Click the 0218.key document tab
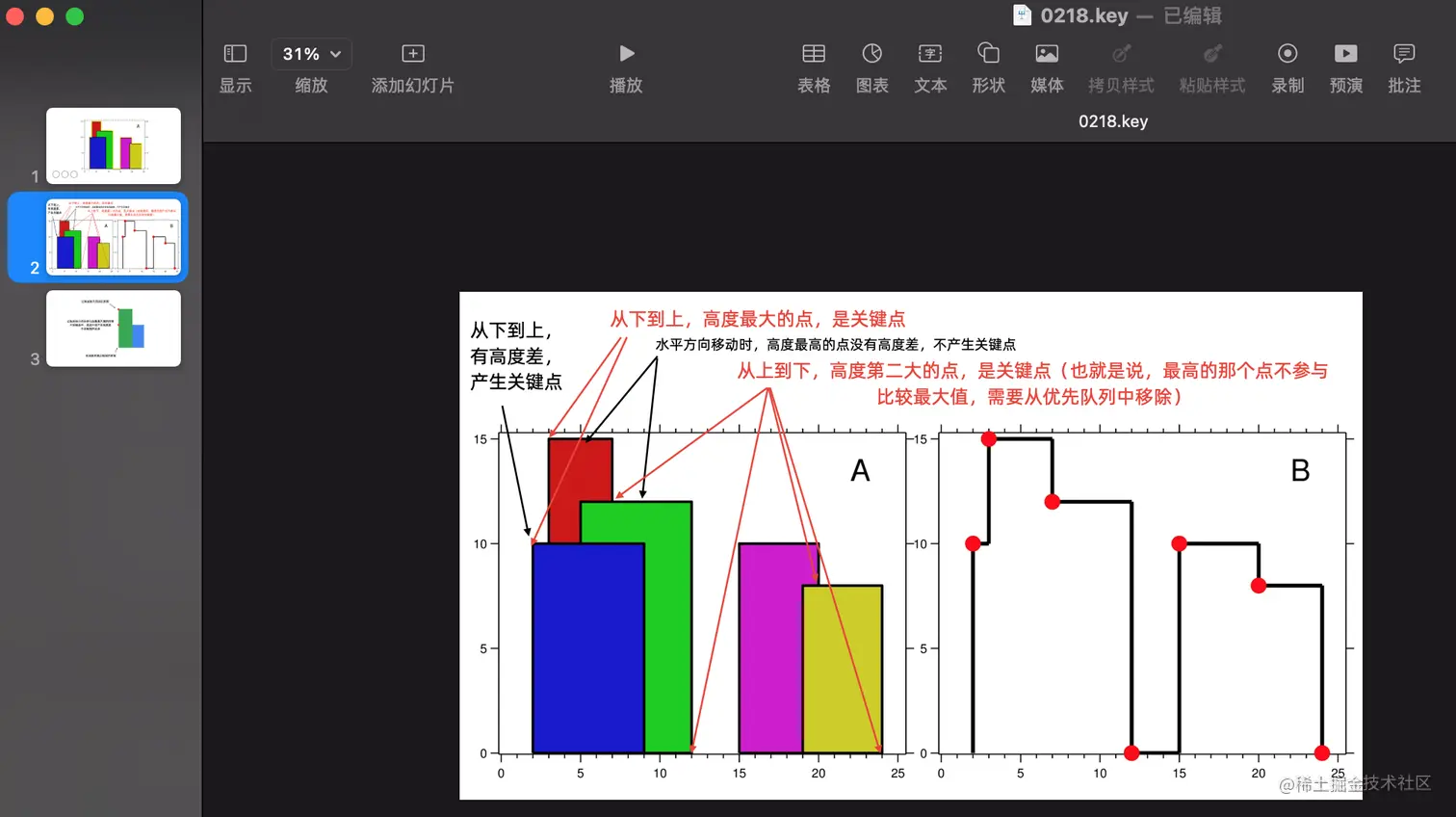 [x=1113, y=121]
